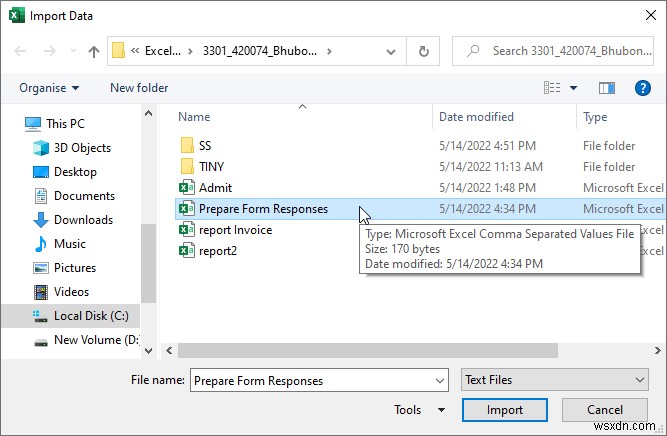
Task: Open the Text Files type dropdown
Action: pyautogui.click(x=555, y=380)
